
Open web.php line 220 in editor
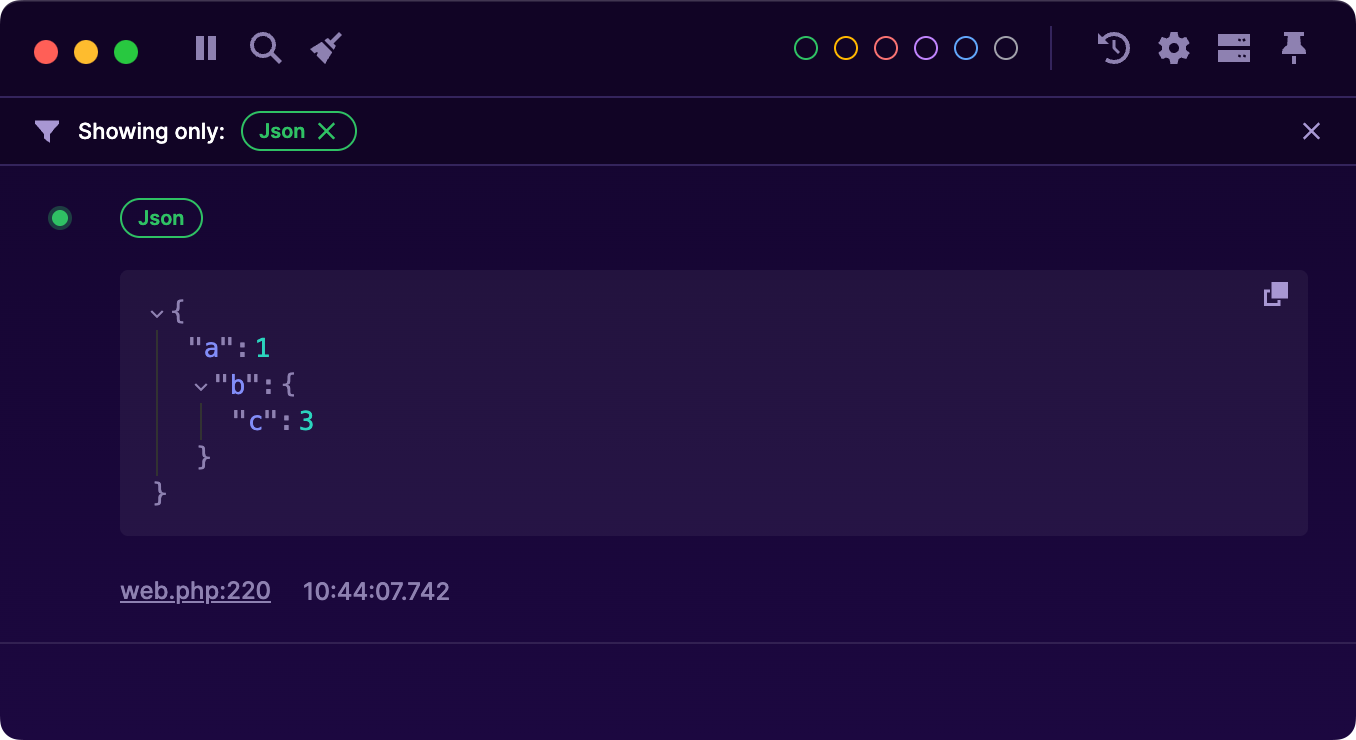coord(195,590)
